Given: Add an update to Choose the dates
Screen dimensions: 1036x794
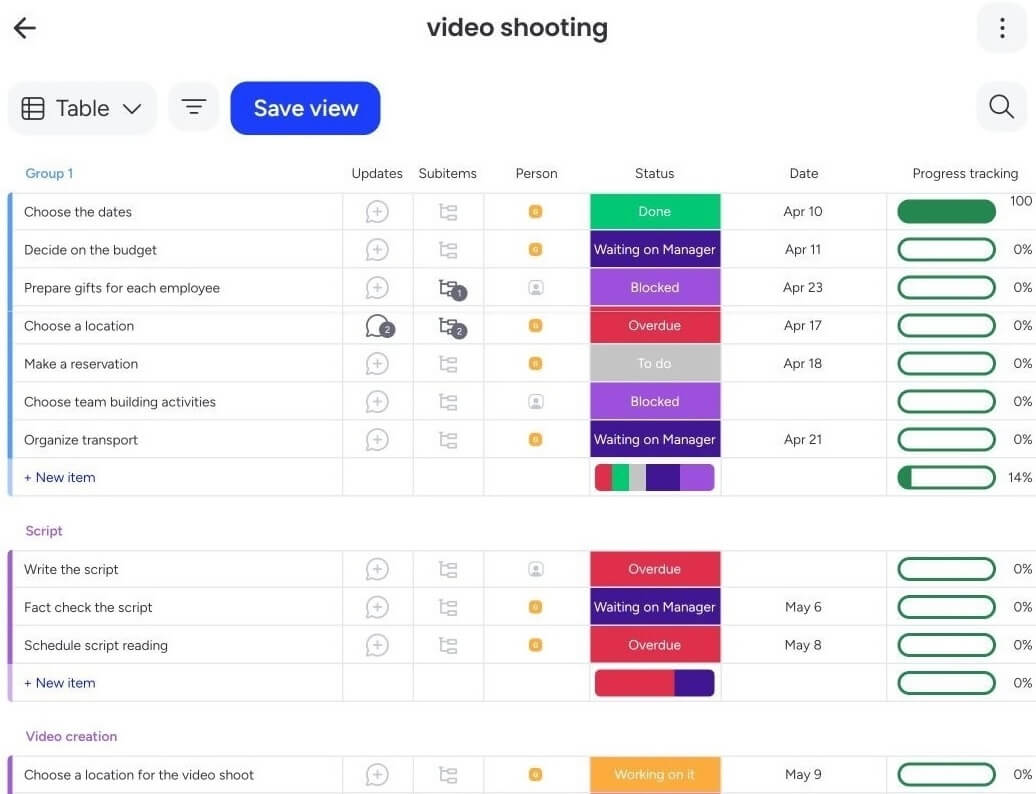Looking at the screenshot, I should click(377, 211).
